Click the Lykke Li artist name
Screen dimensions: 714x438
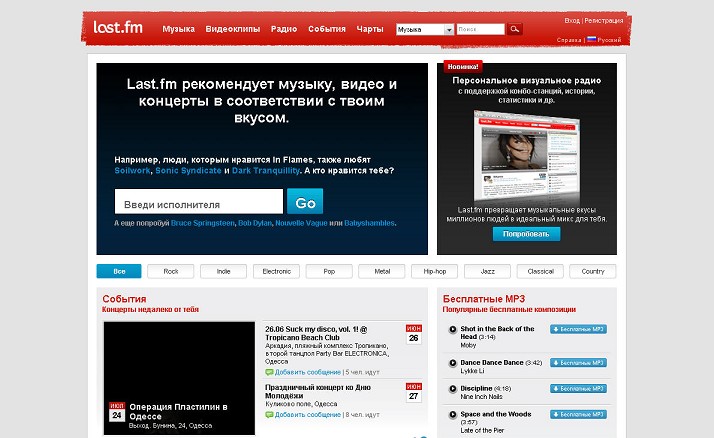(472, 371)
